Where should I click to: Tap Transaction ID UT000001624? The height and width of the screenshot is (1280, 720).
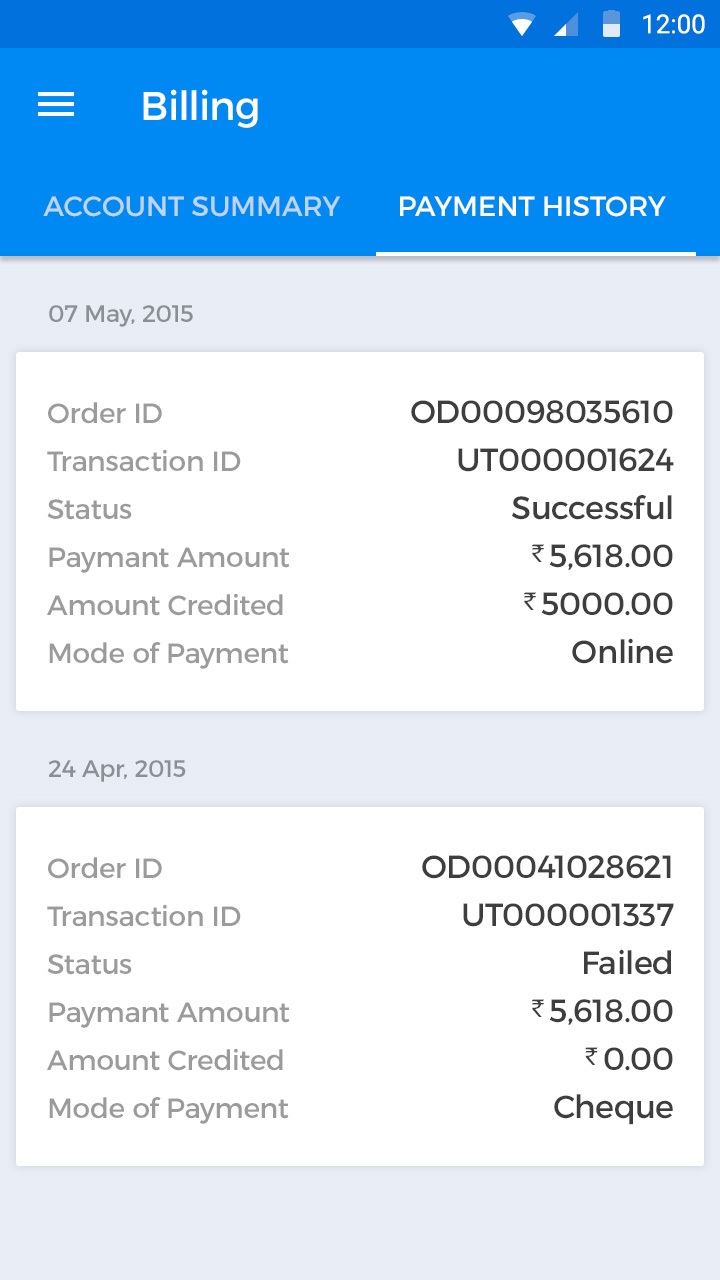564,460
